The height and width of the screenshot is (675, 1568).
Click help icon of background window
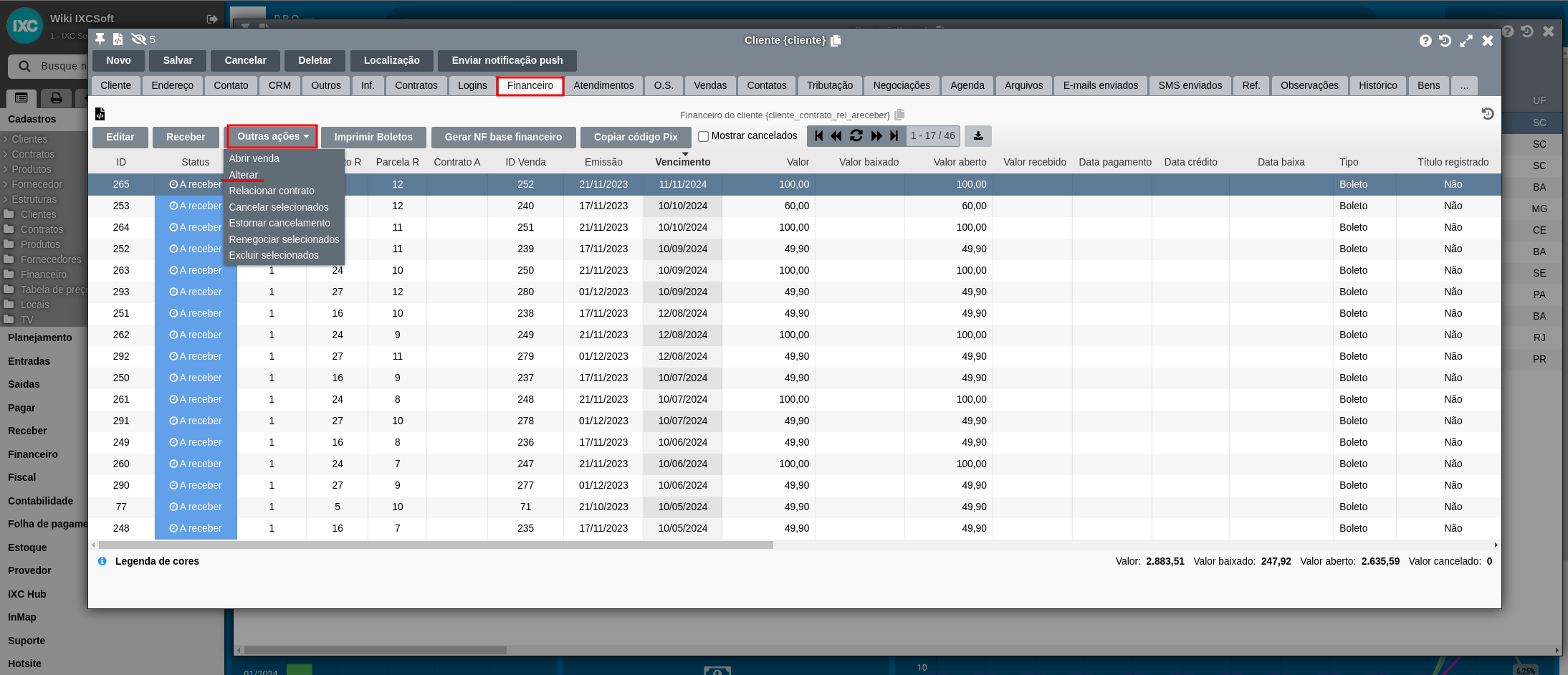[1508, 32]
